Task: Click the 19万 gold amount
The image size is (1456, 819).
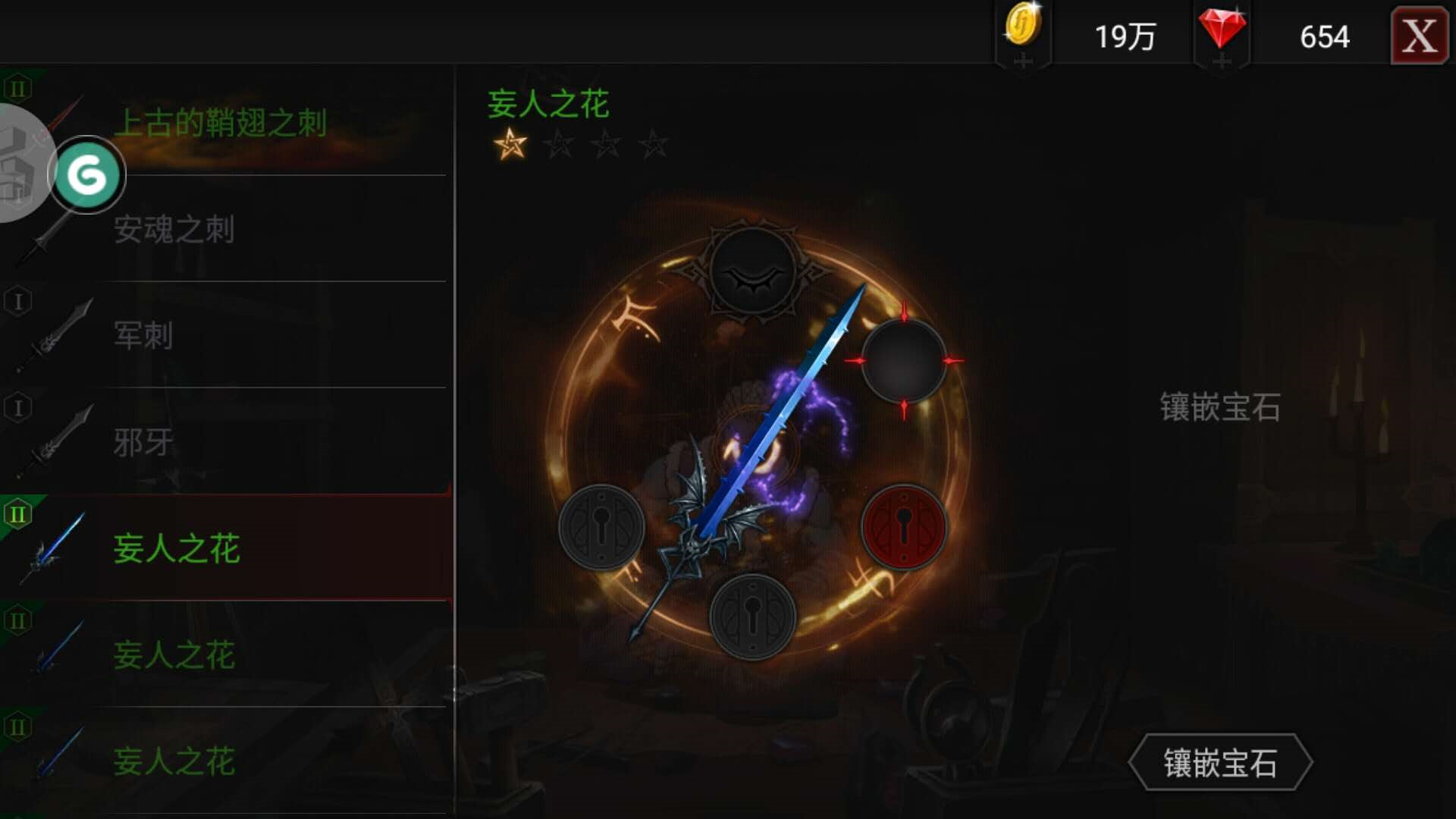Action: coord(1125,36)
